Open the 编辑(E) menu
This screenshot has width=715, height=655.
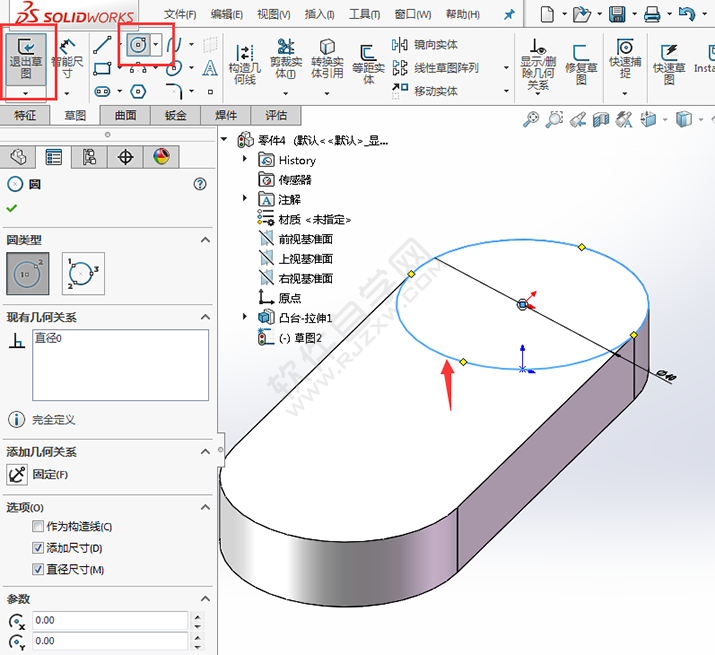click(227, 15)
